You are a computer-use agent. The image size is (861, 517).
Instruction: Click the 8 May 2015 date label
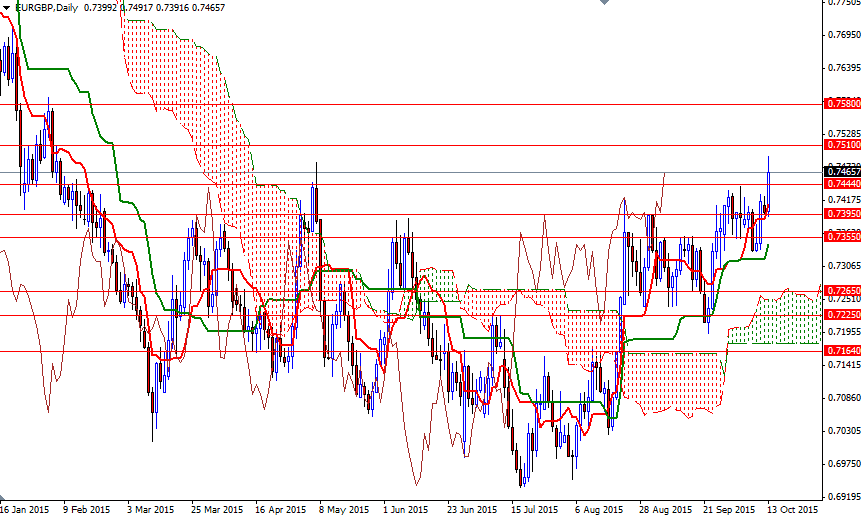coord(339,509)
